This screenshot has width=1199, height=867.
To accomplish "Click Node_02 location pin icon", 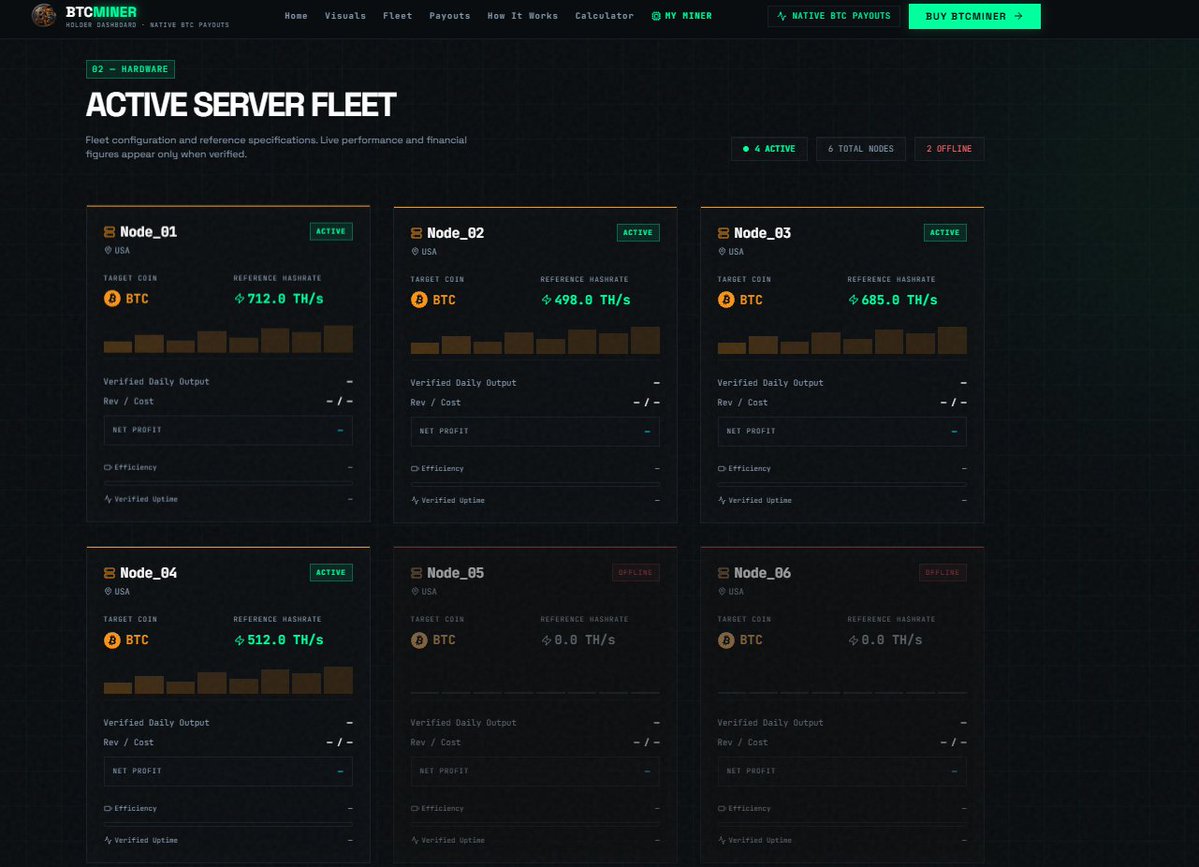I will 415,252.
